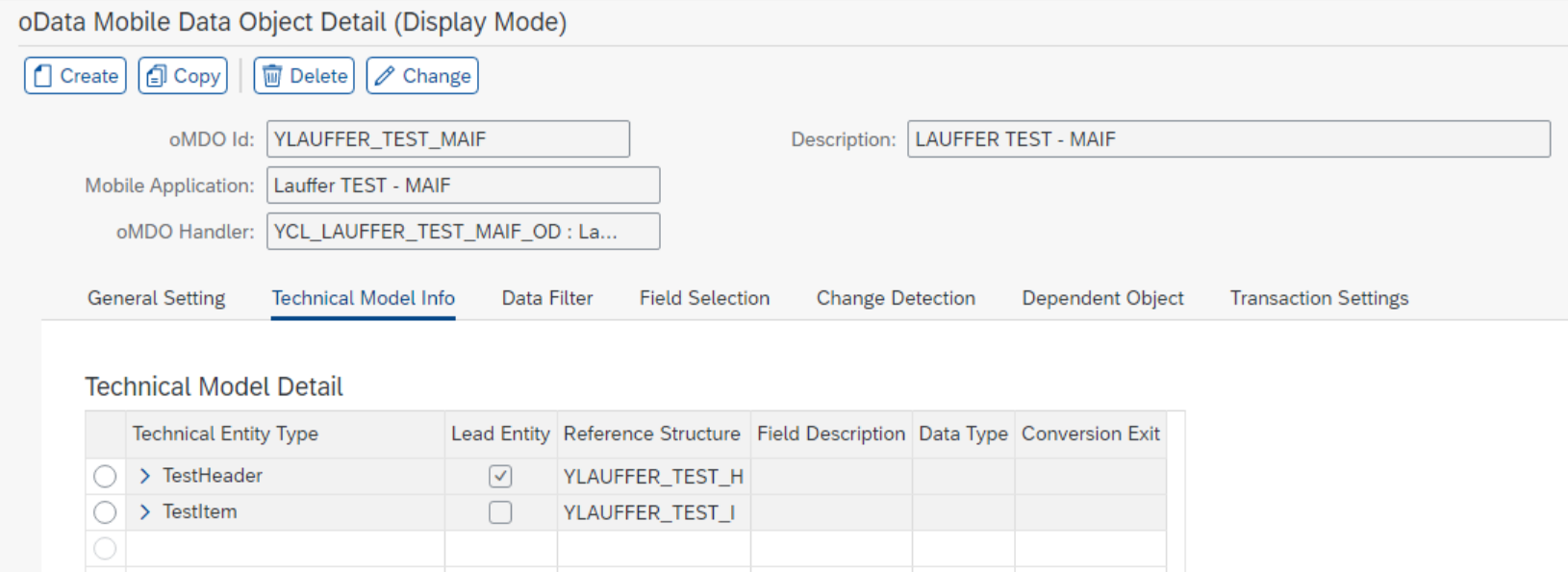This screenshot has width=1568, height=572.
Task: Go to Change Detection tab
Action: pos(896,298)
